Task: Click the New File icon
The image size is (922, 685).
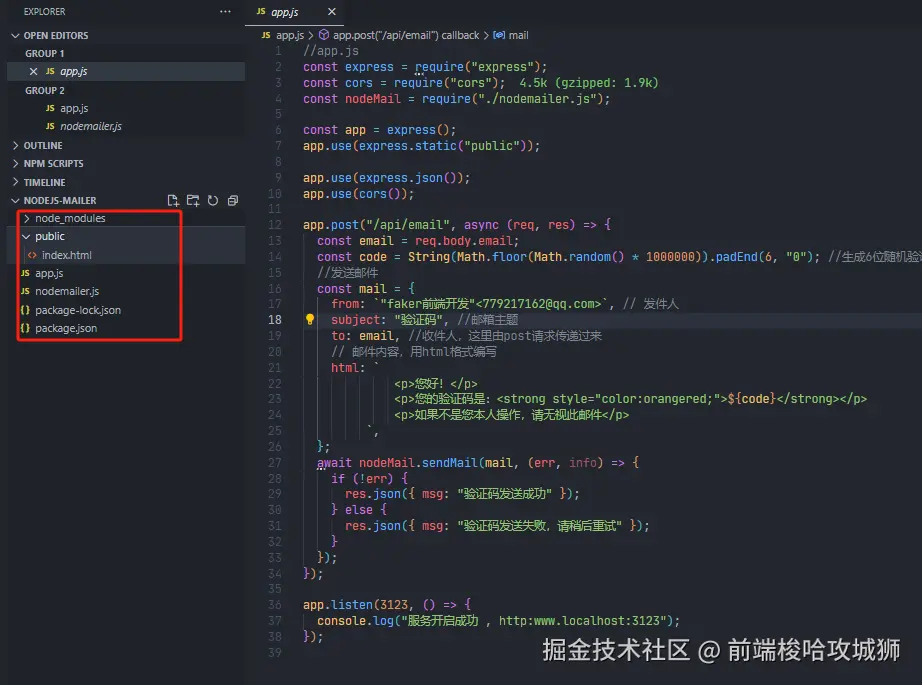Action: [x=173, y=201]
